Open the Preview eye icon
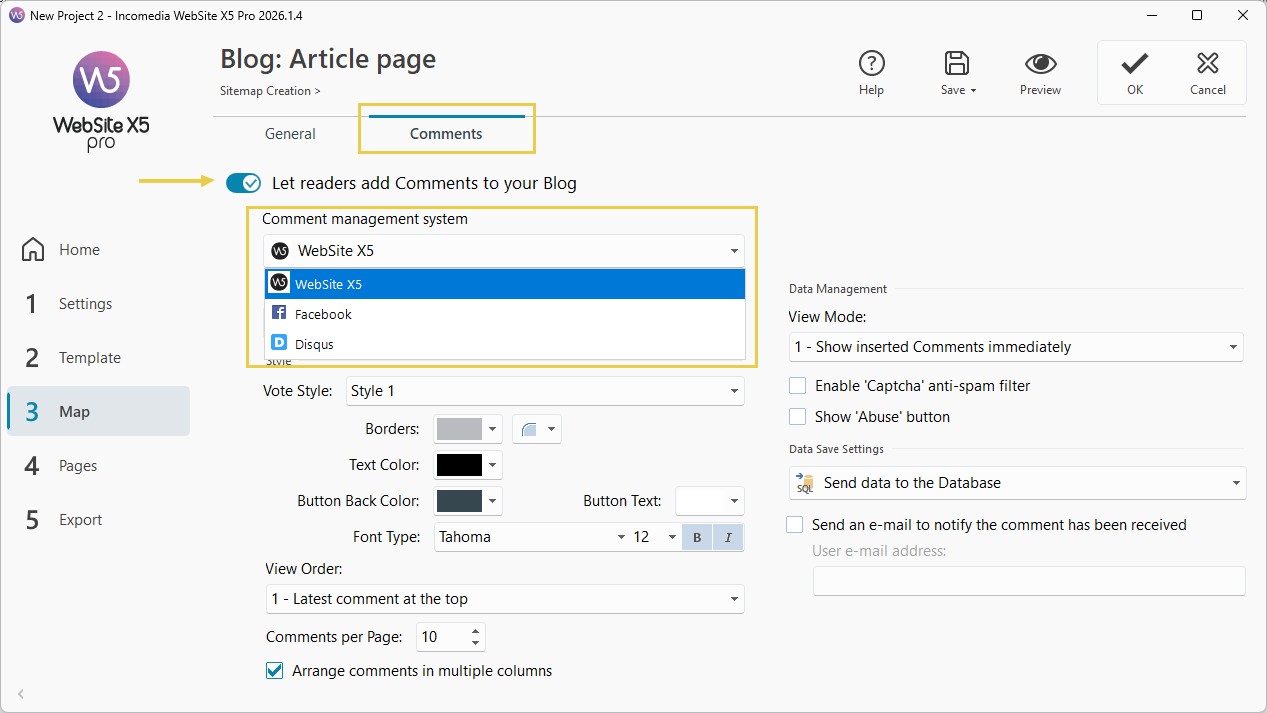This screenshot has width=1267, height=713. tap(1040, 64)
